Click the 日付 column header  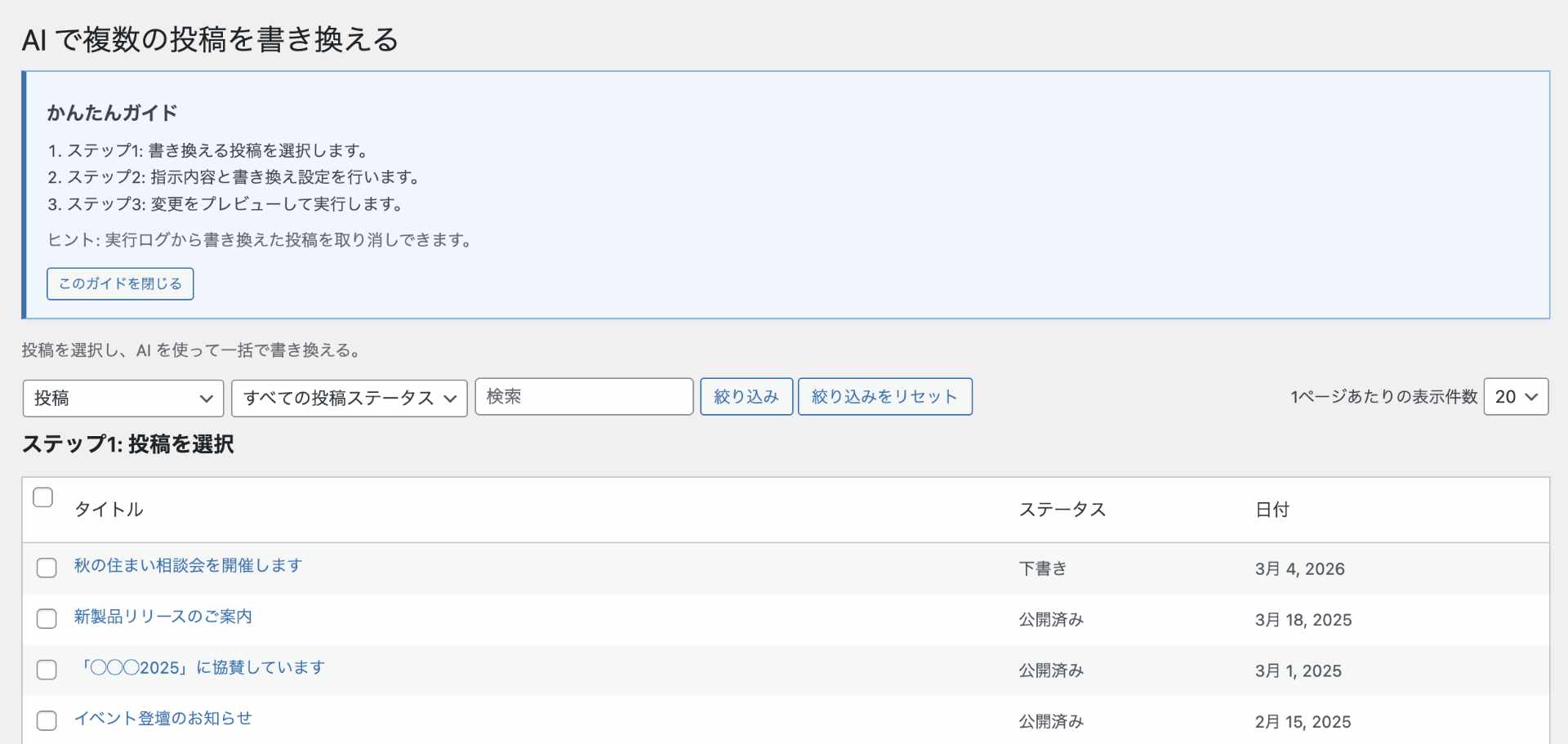(1272, 510)
